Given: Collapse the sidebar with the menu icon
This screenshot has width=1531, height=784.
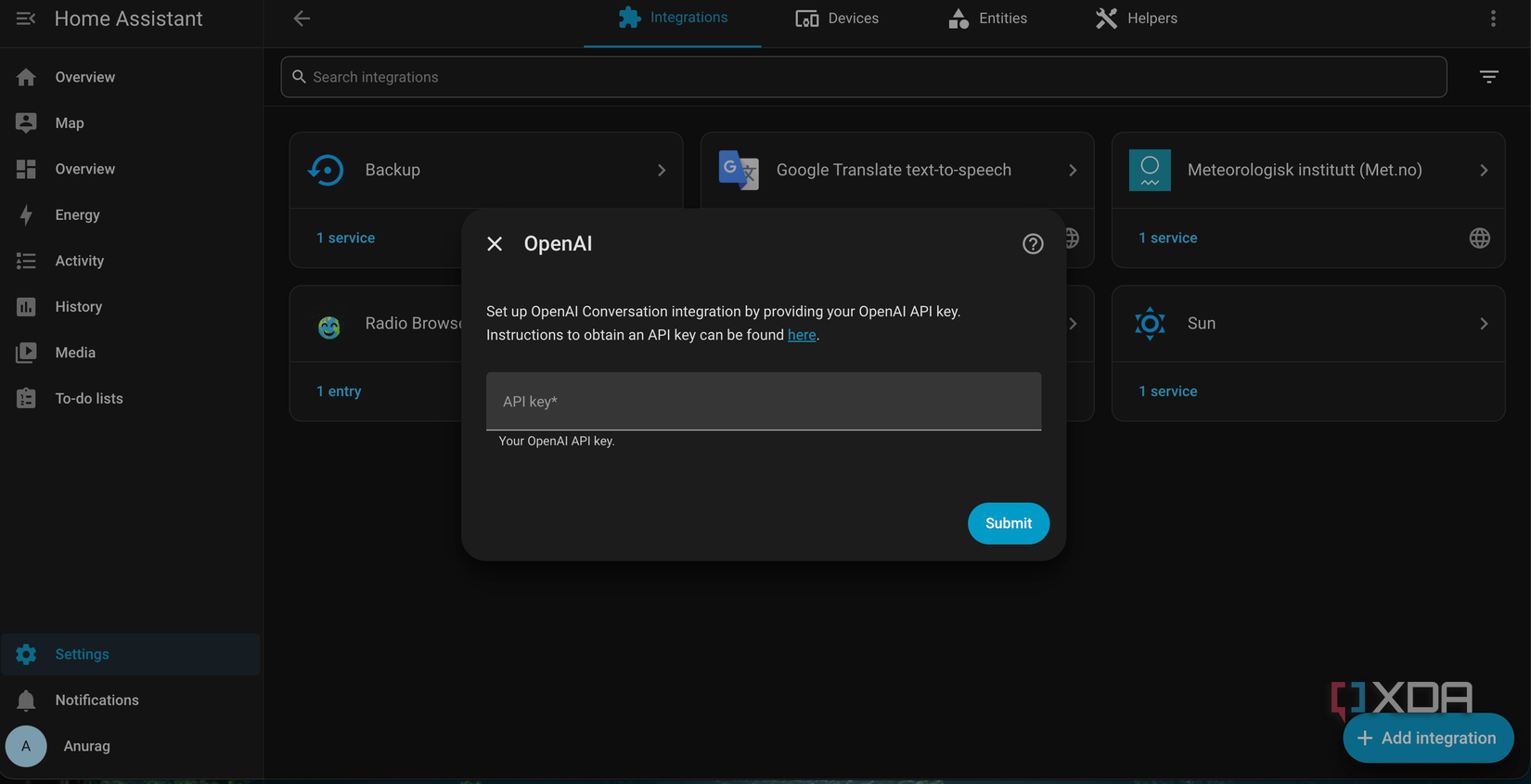Looking at the screenshot, I should (26, 19).
